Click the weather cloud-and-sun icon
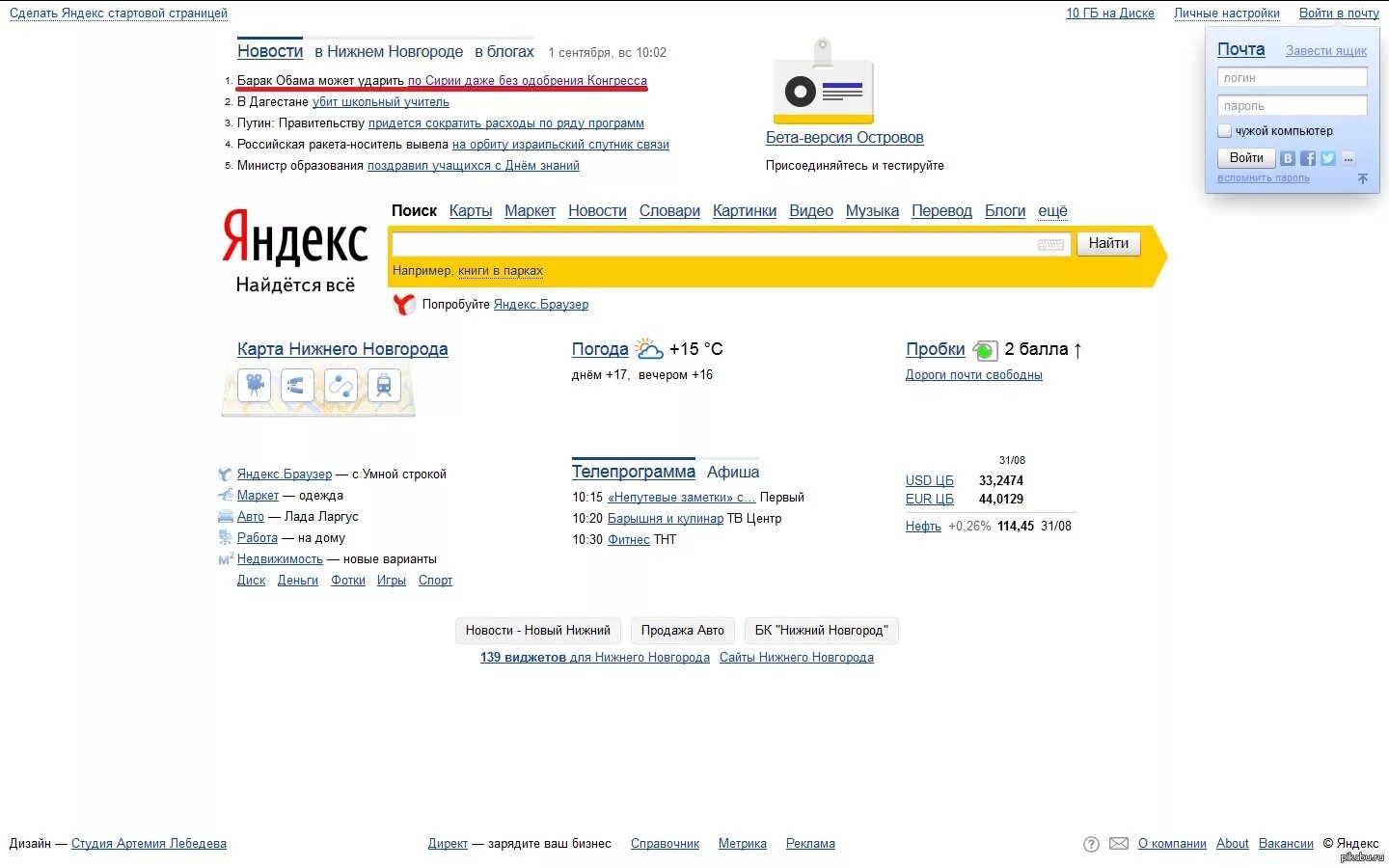This screenshot has width=1389, height=868. click(649, 348)
